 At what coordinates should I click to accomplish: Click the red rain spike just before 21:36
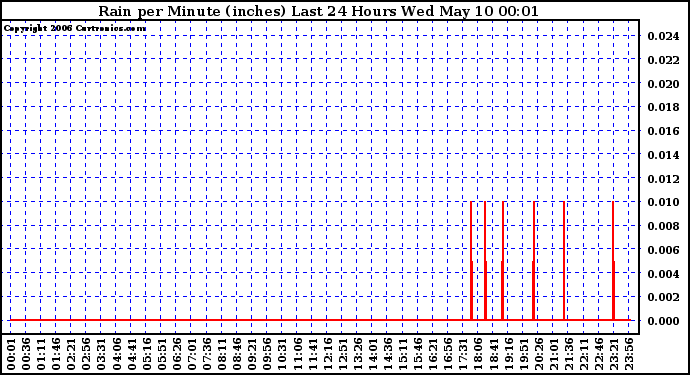point(564,261)
